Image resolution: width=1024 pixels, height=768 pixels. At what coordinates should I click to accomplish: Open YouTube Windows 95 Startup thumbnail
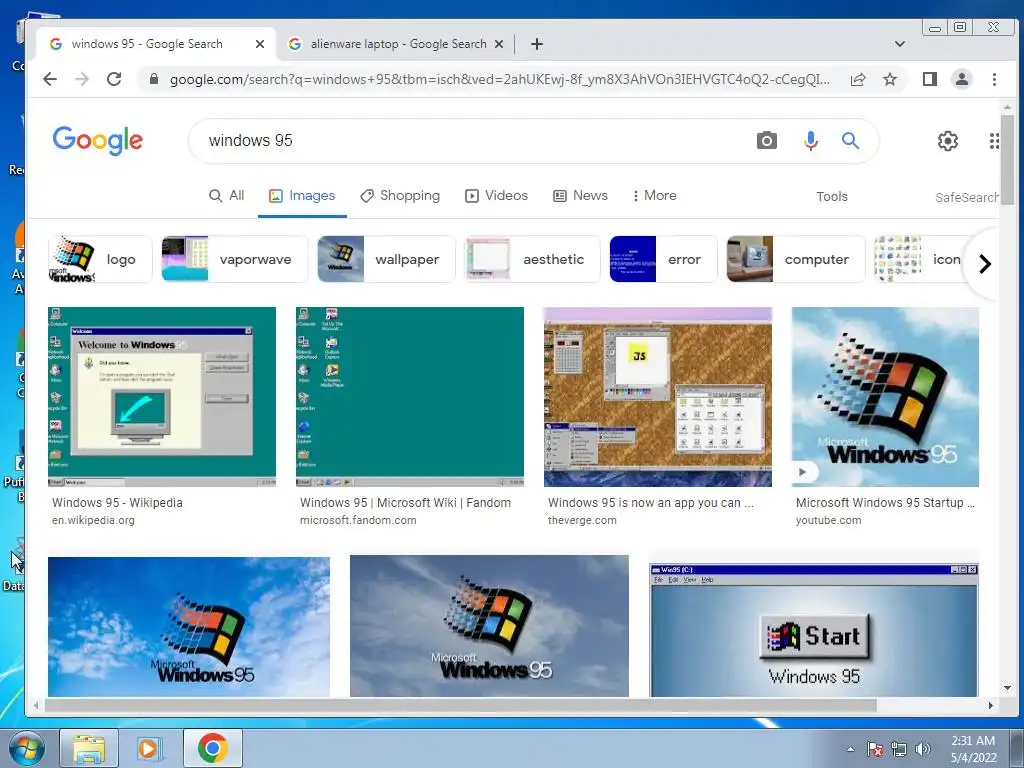click(885, 397)
